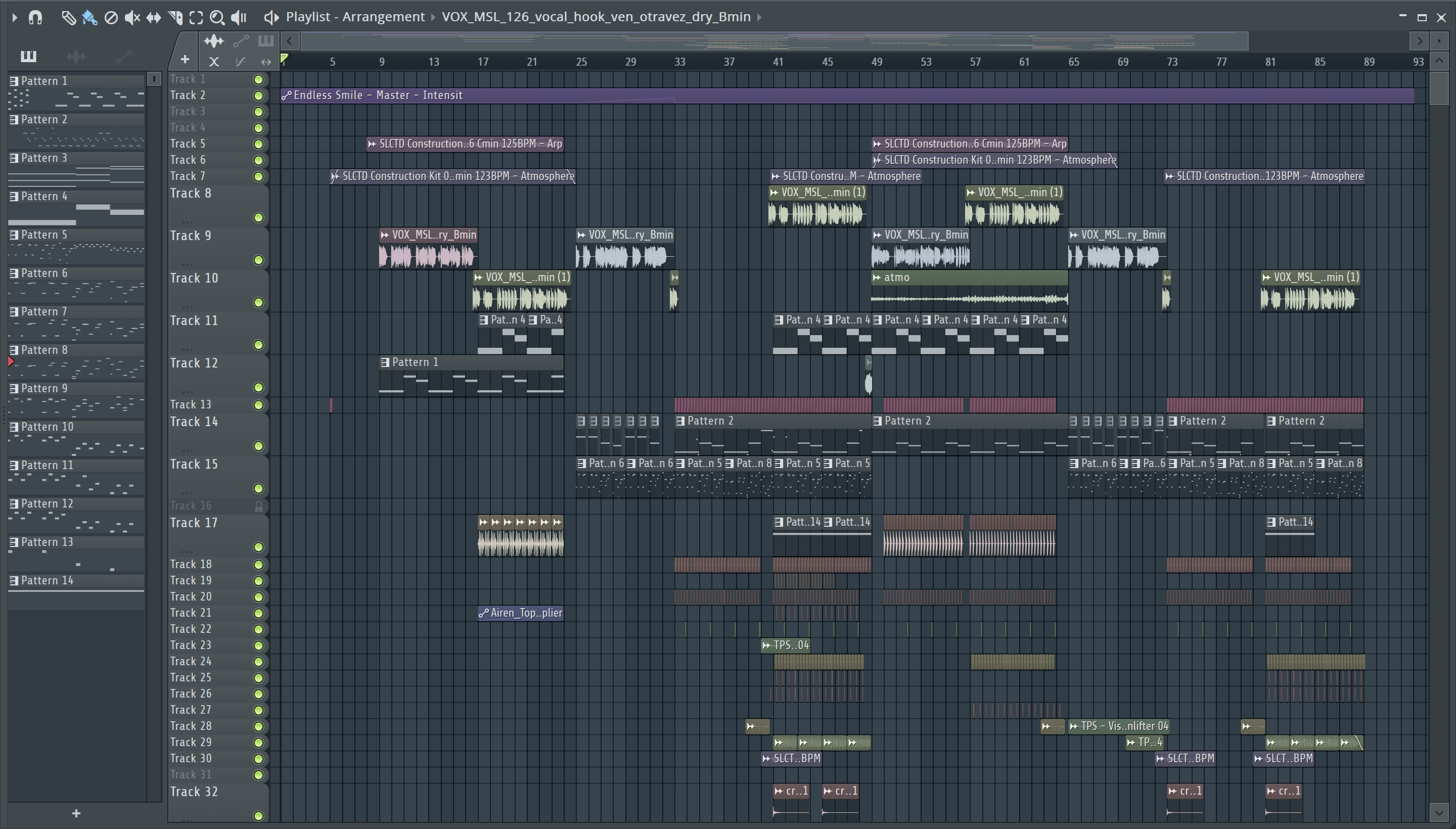Select the Paint brush tool
Screen dimensions: 1456x829
click(x=89, y=18)
